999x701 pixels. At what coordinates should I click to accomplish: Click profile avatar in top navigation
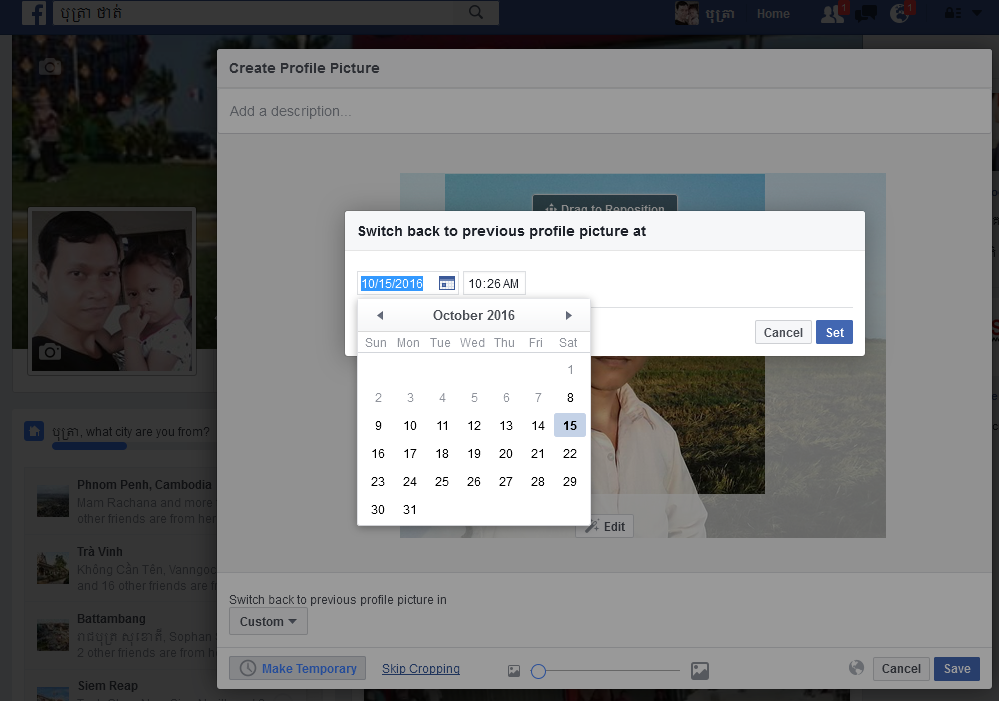[x=687, y=13]
